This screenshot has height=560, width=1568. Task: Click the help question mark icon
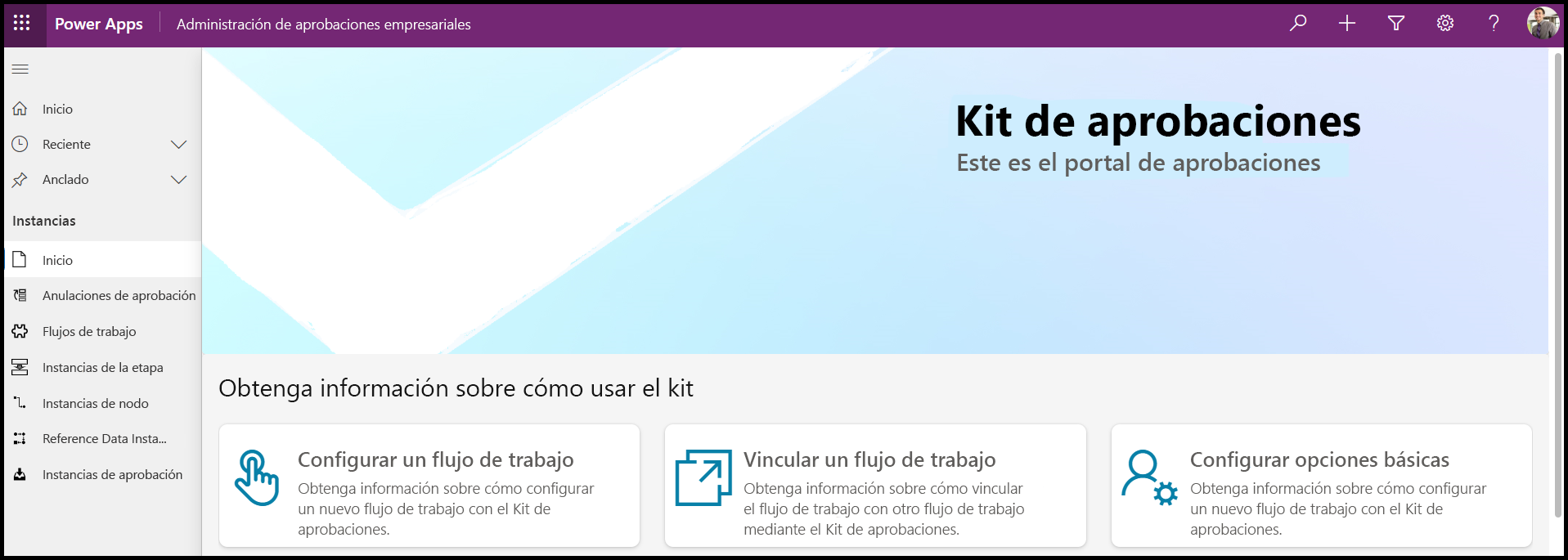[x=1494, y=23]
